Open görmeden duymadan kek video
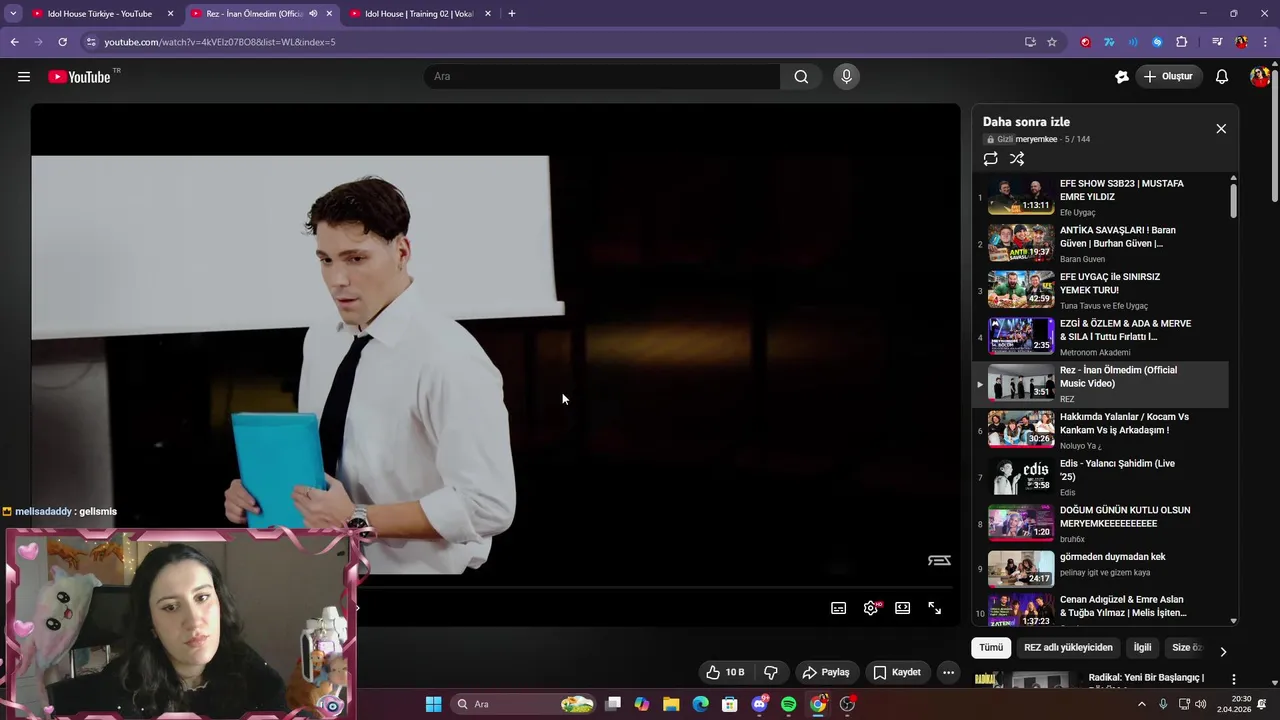Image resolution: width=1280 pixels, height=720 pixels. click(1100, 570)
